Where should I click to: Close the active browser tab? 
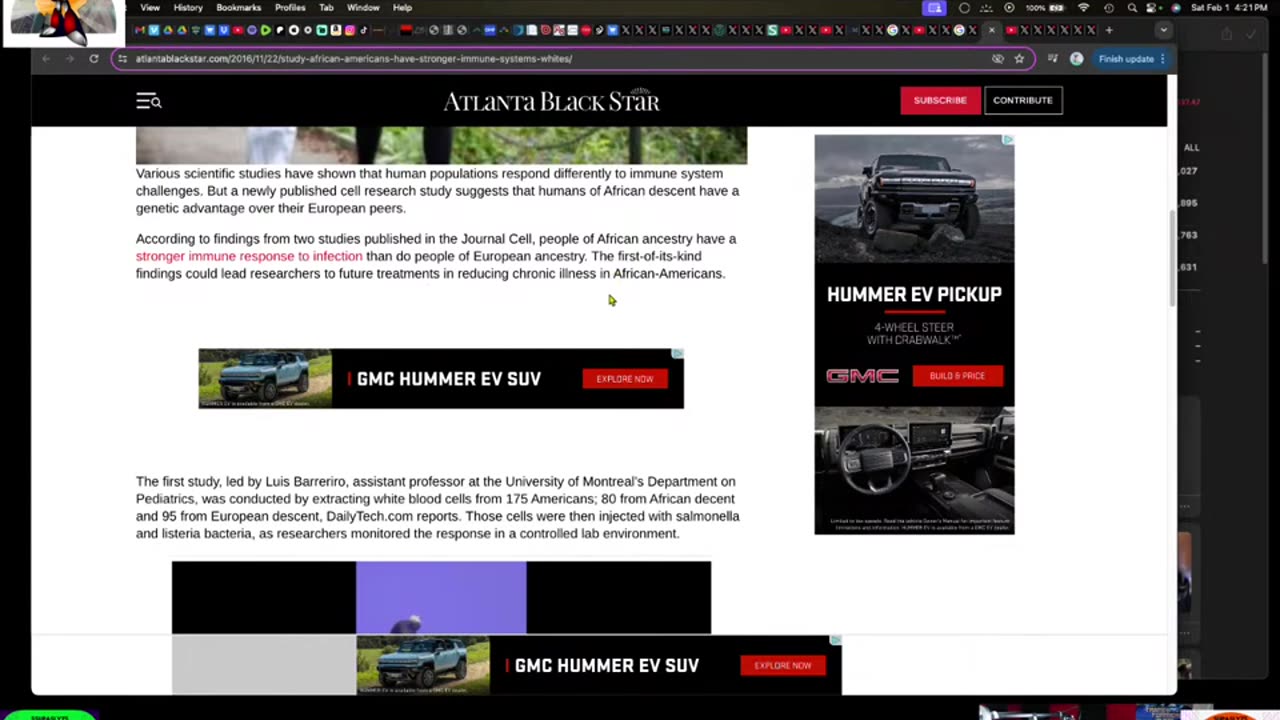[x=992, y=30]
